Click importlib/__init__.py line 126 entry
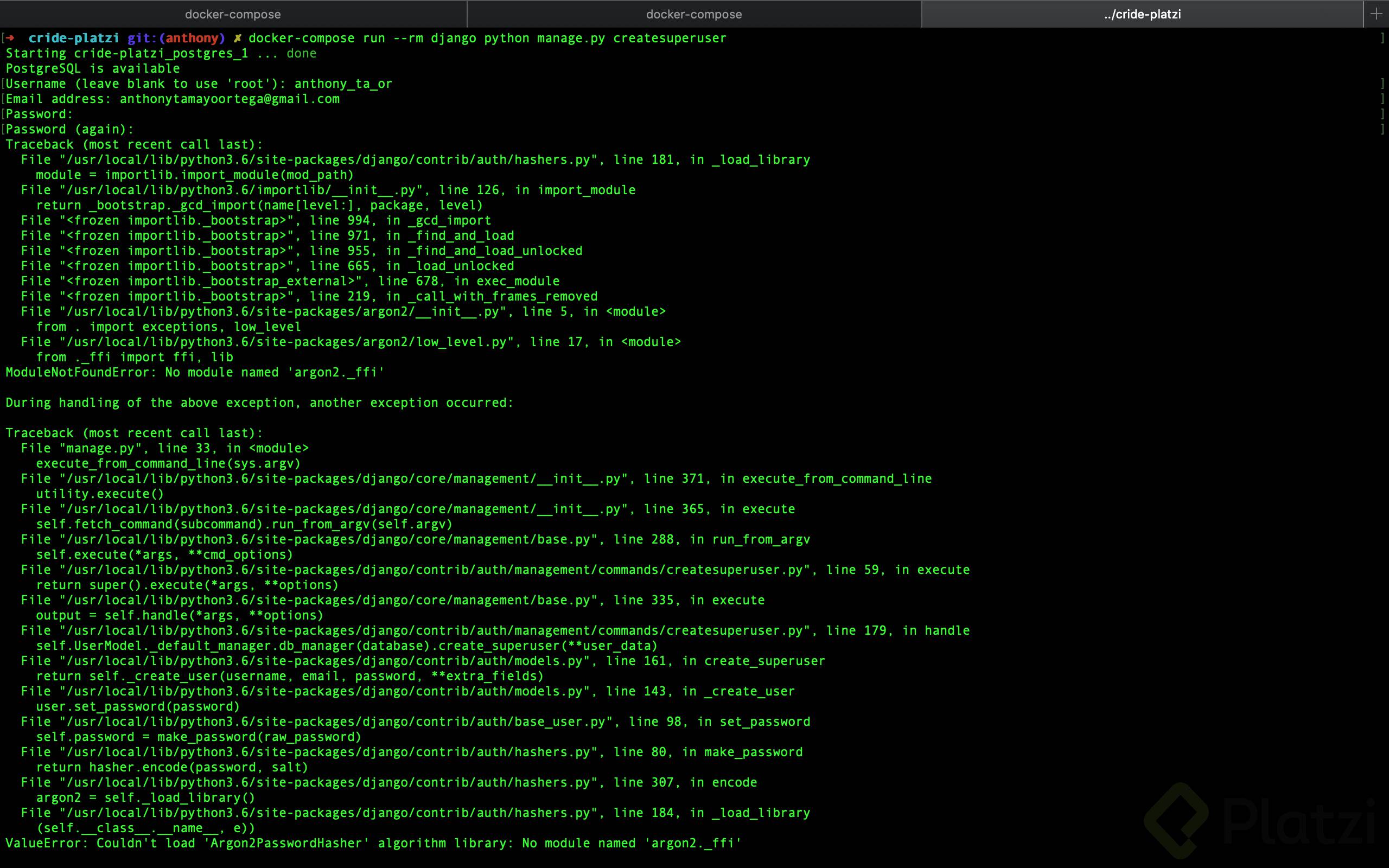This screenshot has width=1389, height=868. (x=328, y=190)
